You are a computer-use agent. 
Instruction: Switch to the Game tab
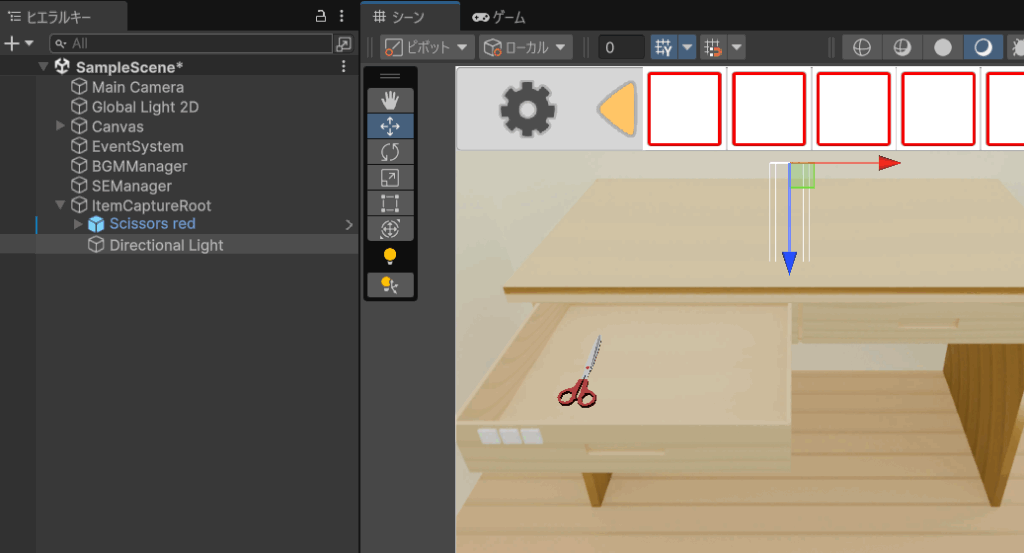coord(500,17)
